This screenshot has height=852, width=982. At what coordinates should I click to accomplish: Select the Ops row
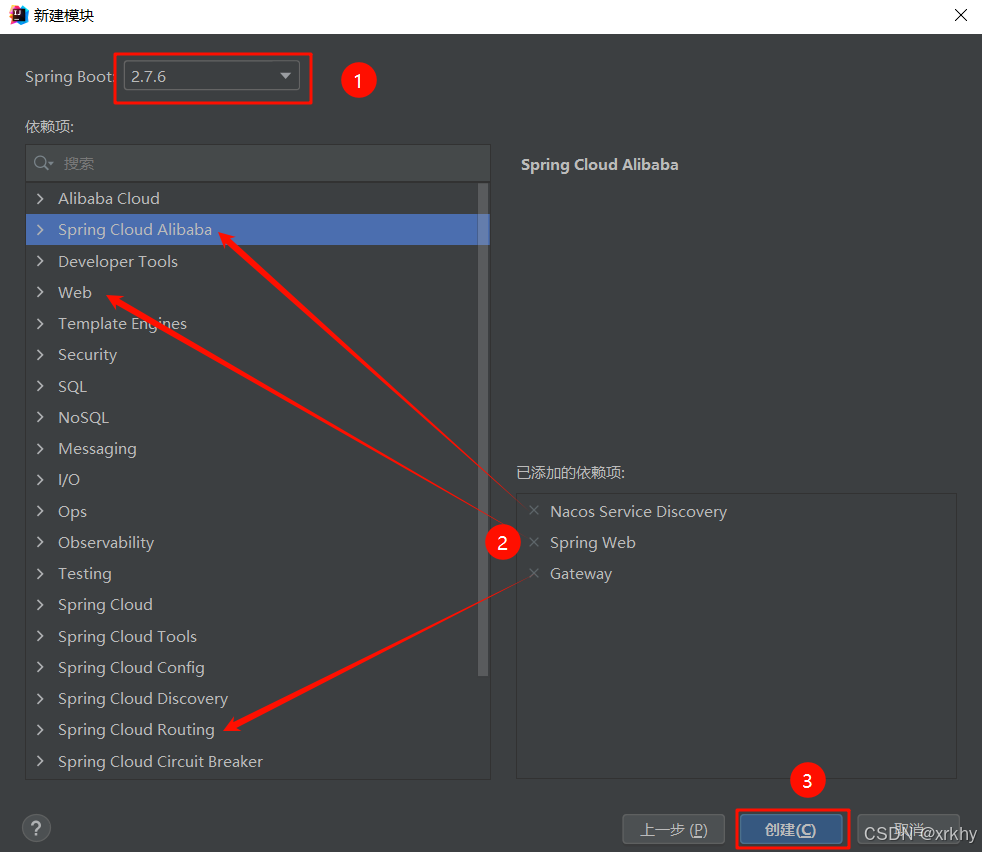coord(252,511)
